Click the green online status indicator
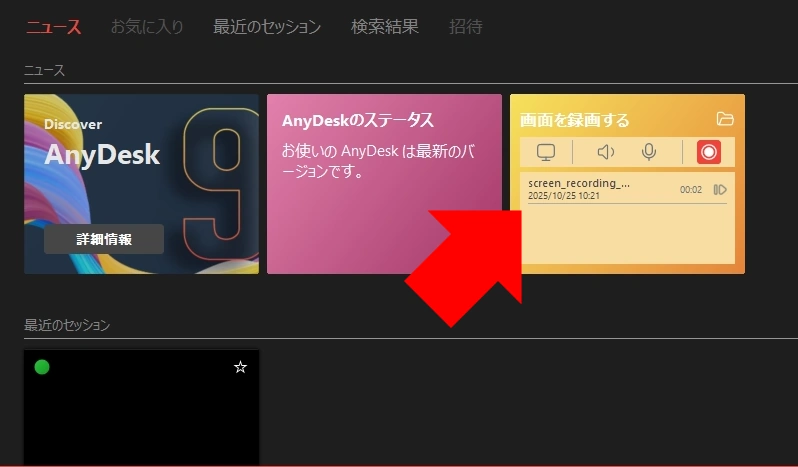This screenshot has height=467, width=798. click(x=42, y=367)
